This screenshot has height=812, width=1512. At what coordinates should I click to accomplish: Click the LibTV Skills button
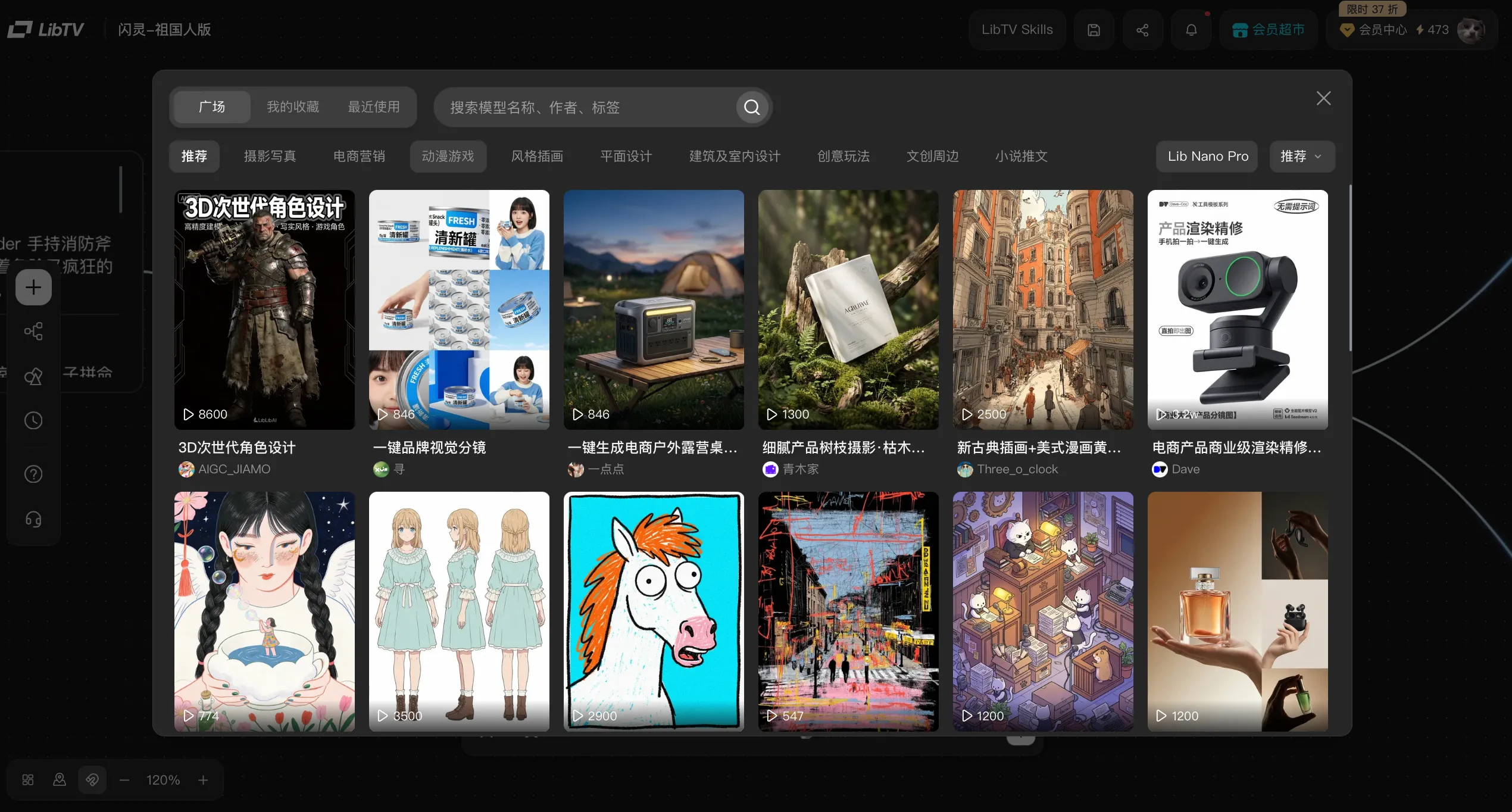pos(1017,30)
